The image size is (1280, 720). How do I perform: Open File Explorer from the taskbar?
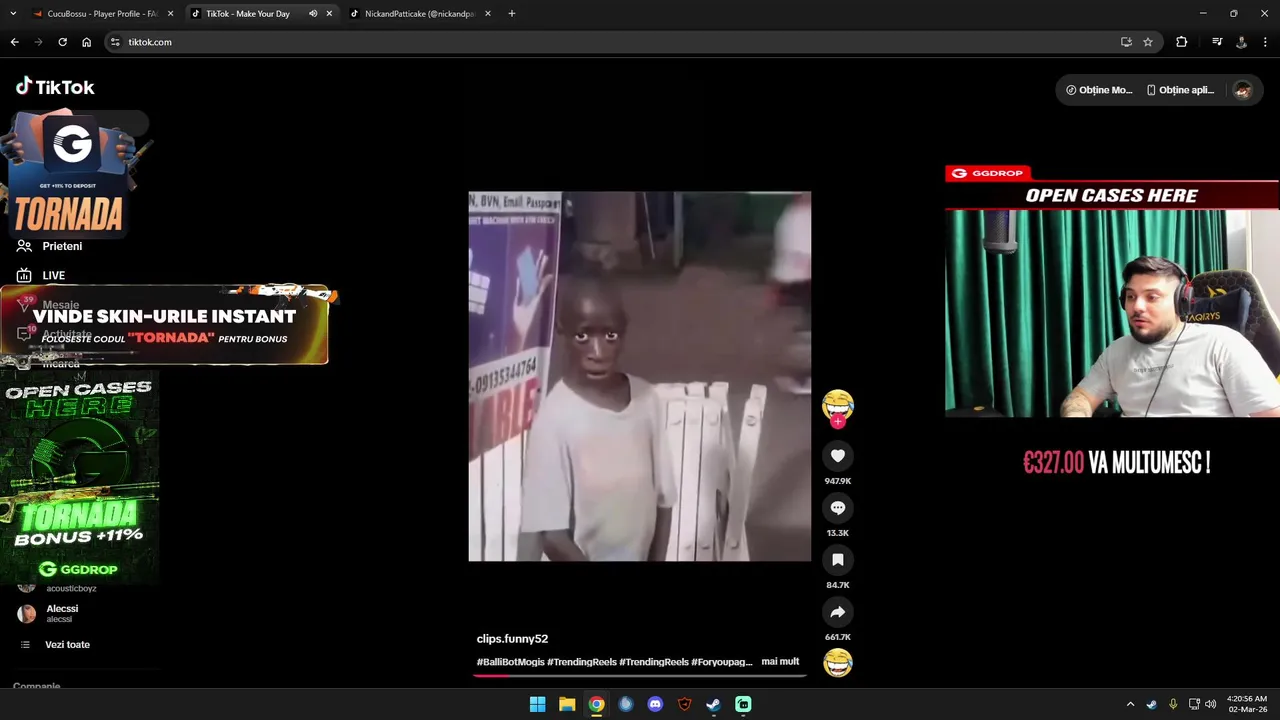567,704
